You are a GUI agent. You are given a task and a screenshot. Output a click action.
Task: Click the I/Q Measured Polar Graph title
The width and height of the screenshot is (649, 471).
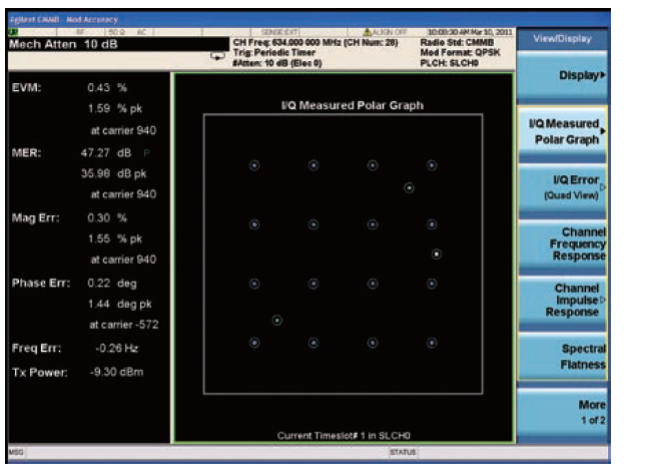(x=352, y=106)
